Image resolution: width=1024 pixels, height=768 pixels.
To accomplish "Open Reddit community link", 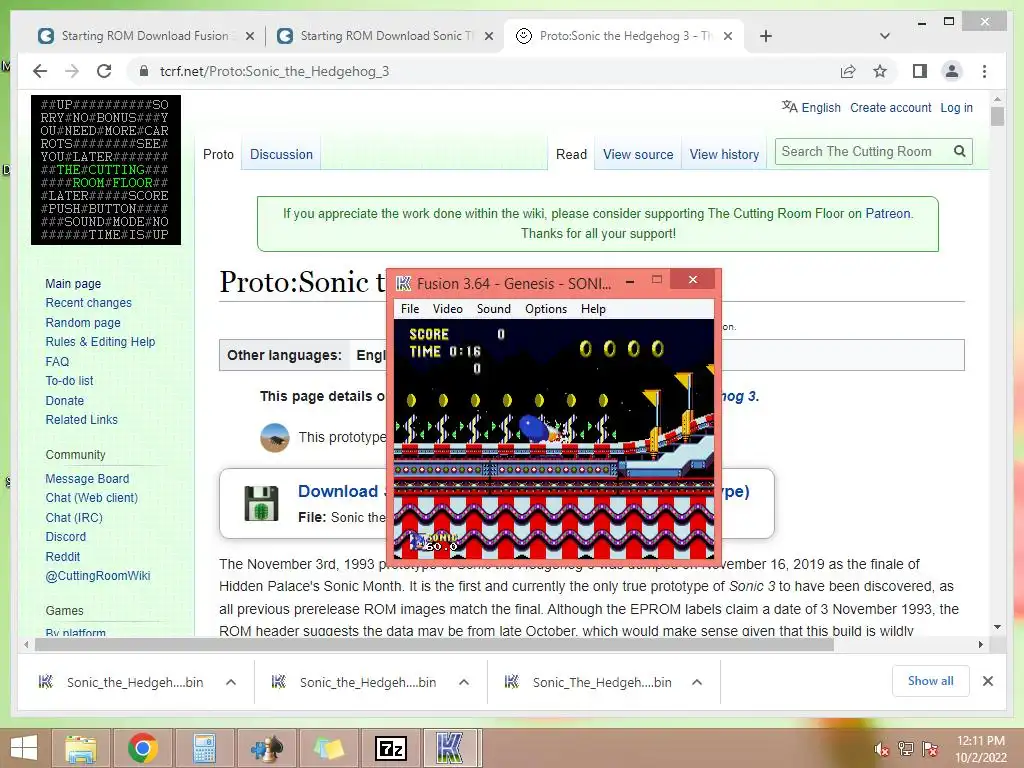I will pos(63,556).
